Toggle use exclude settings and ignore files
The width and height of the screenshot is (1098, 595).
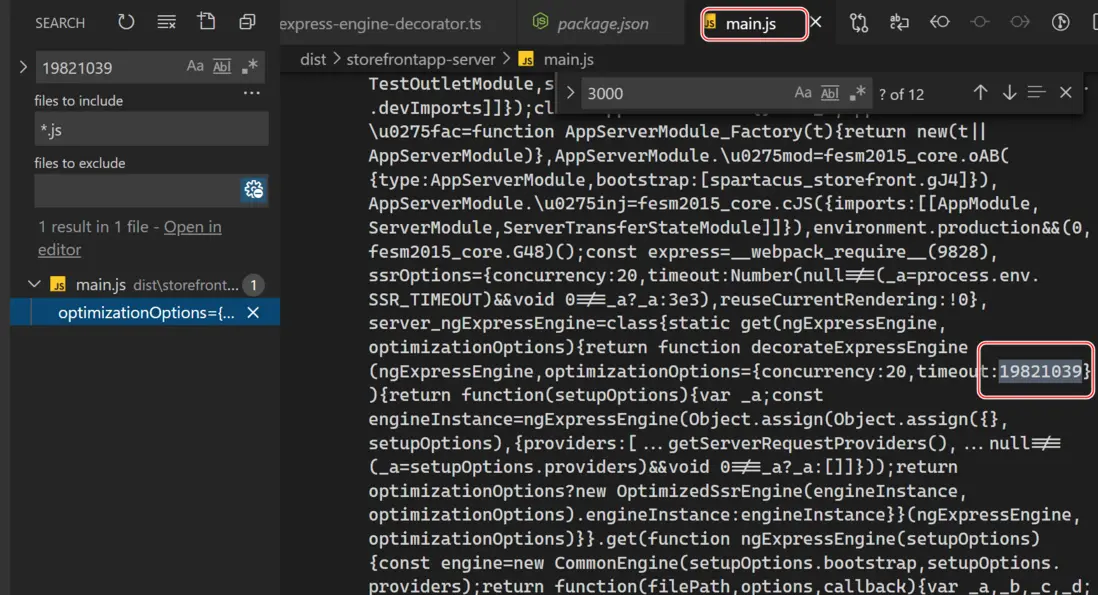253,190
